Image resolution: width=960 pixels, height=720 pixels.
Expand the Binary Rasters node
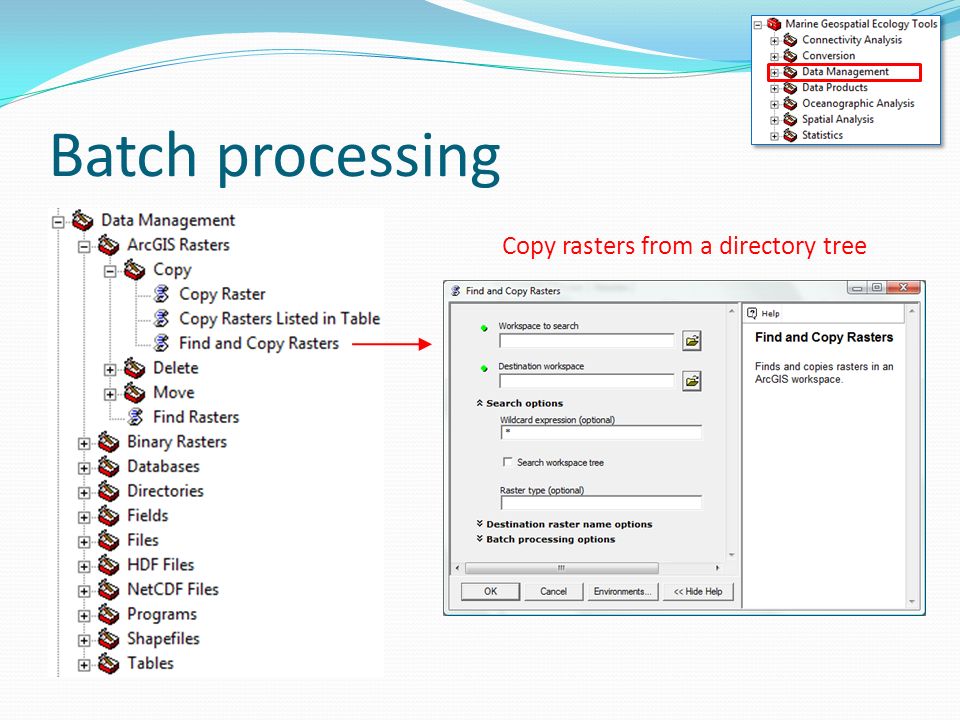[x=84, y=443]
